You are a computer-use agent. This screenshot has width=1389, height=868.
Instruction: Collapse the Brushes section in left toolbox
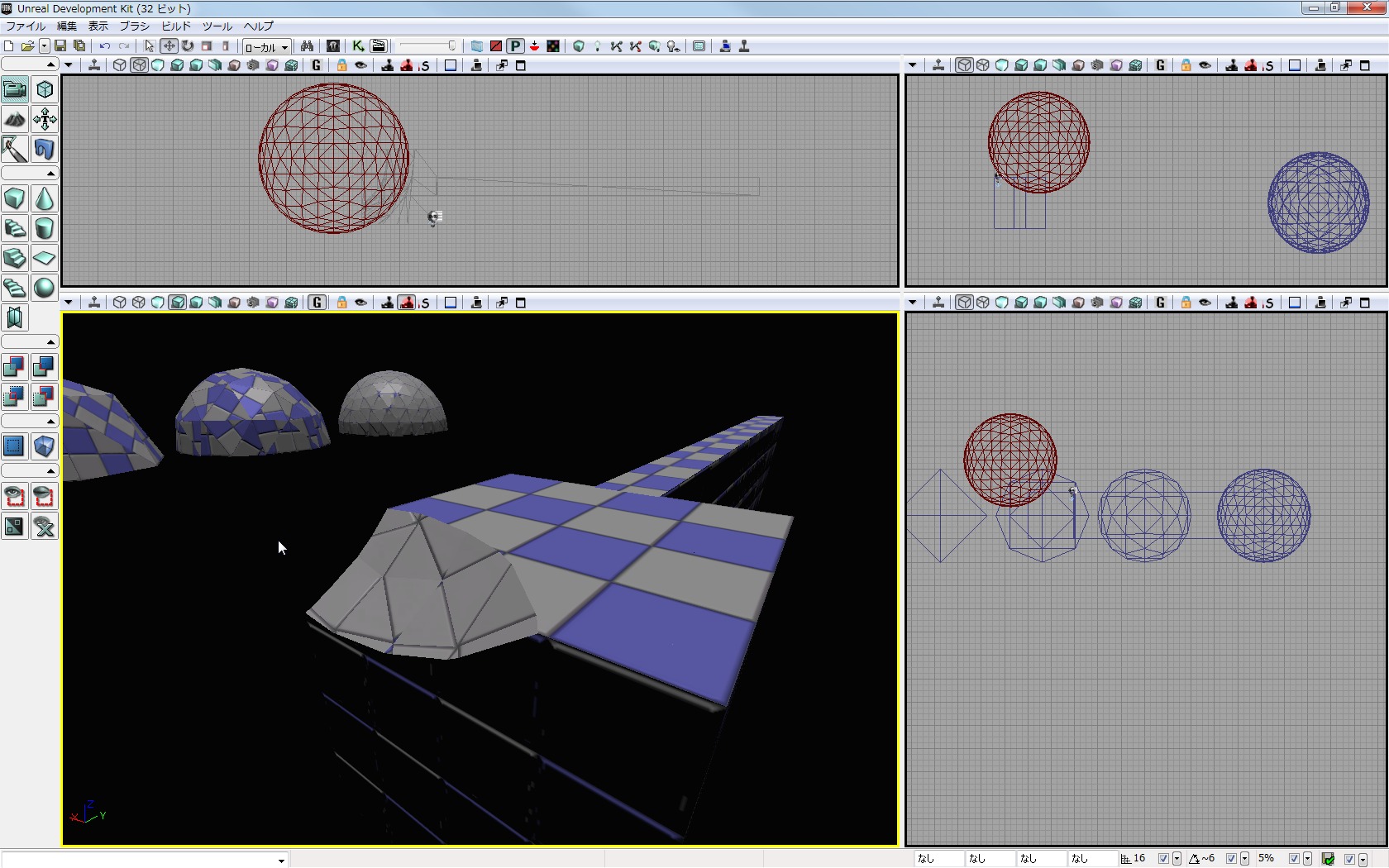pyautogui.click(x=50, y=174)
